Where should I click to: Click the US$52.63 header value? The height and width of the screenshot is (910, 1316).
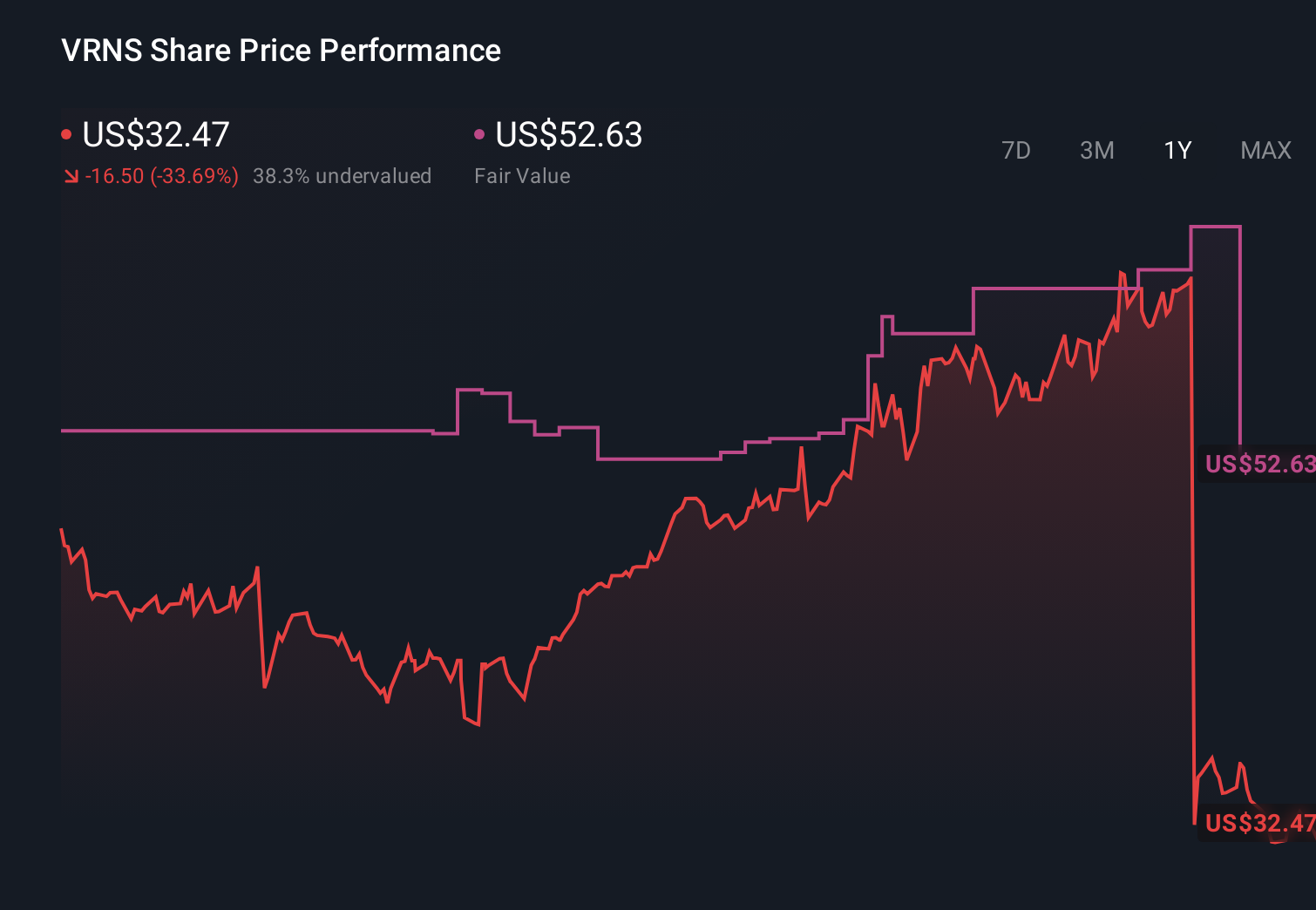567,134
